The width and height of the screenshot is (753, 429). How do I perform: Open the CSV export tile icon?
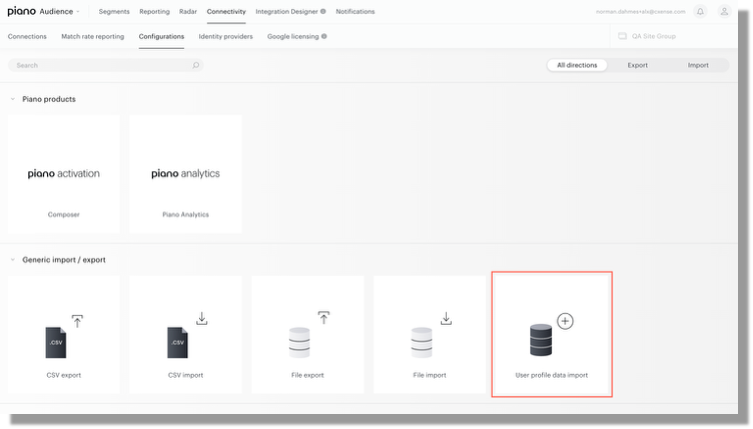pyautogui.click(x=63, y=336)
